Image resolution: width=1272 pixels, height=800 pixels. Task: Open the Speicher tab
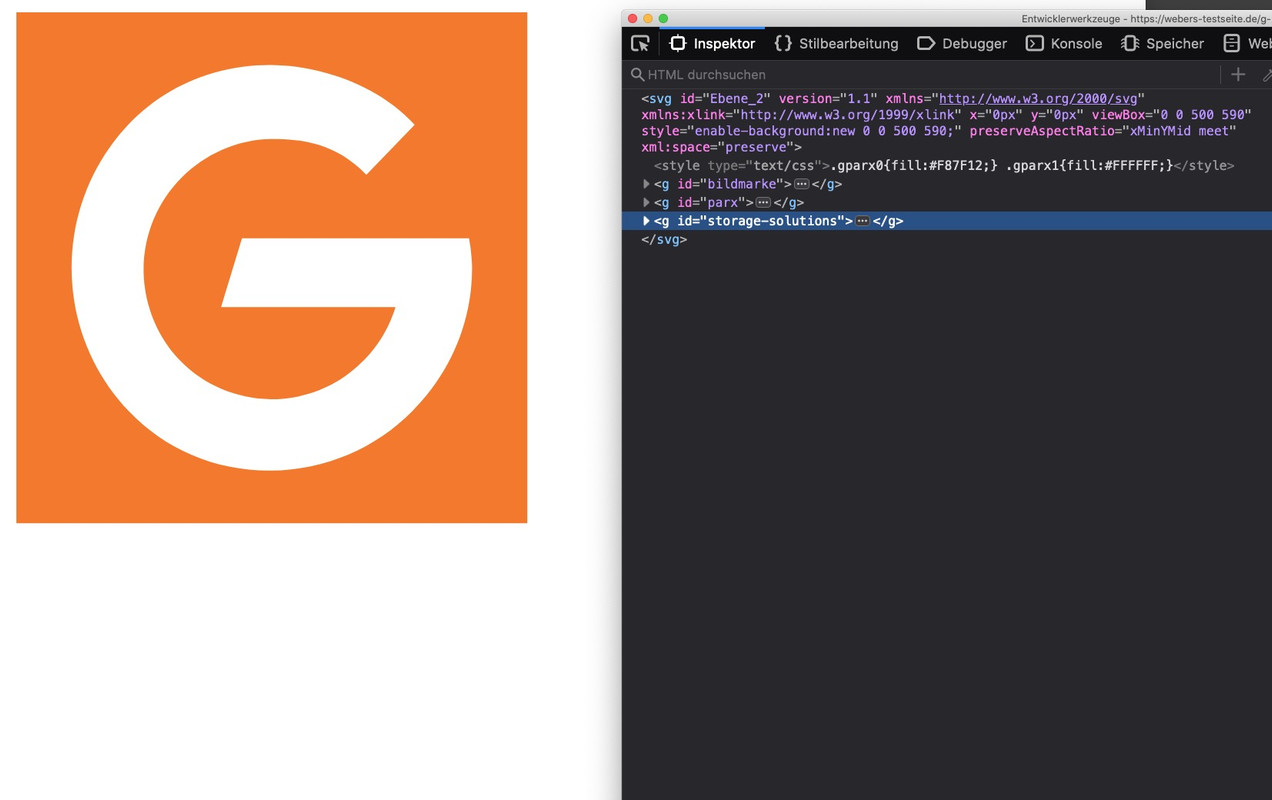[x=1162, y=43]
